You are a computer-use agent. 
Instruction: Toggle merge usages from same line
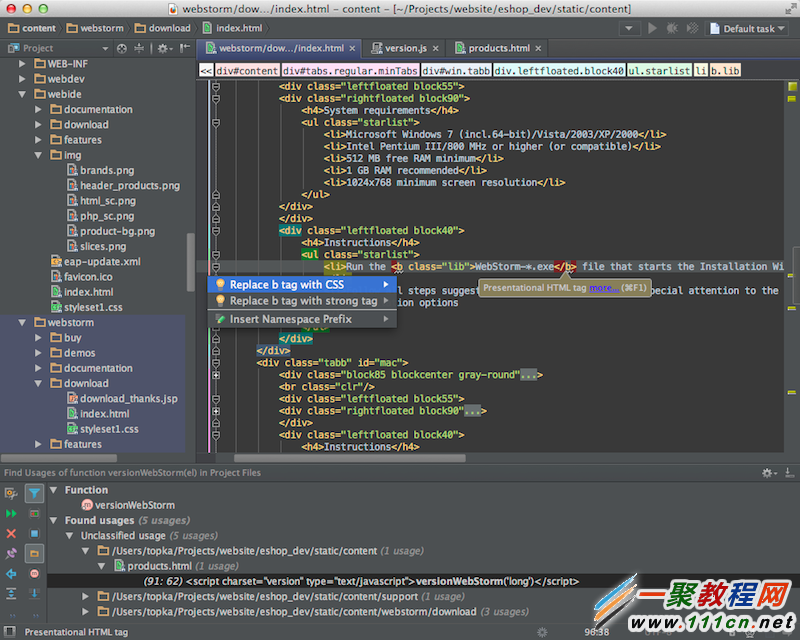[34, 513]
